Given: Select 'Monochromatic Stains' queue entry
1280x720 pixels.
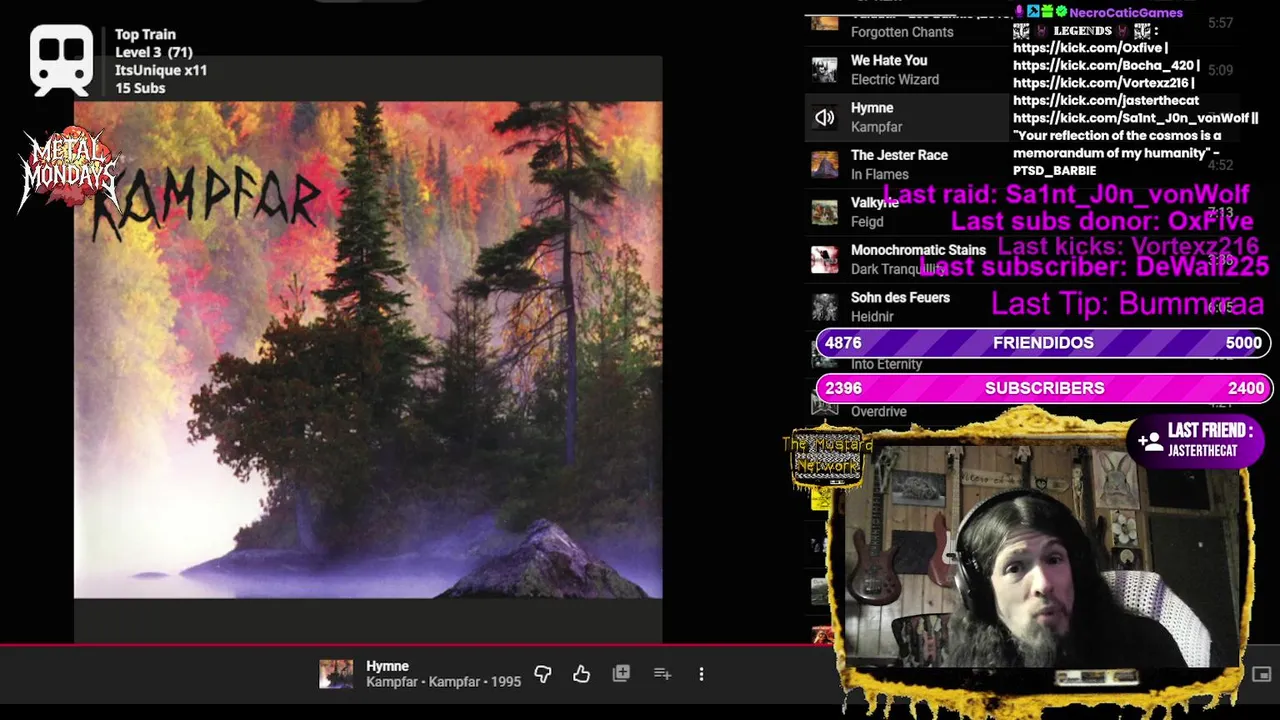Looking at the screenshot, I should tap(918, 250).
